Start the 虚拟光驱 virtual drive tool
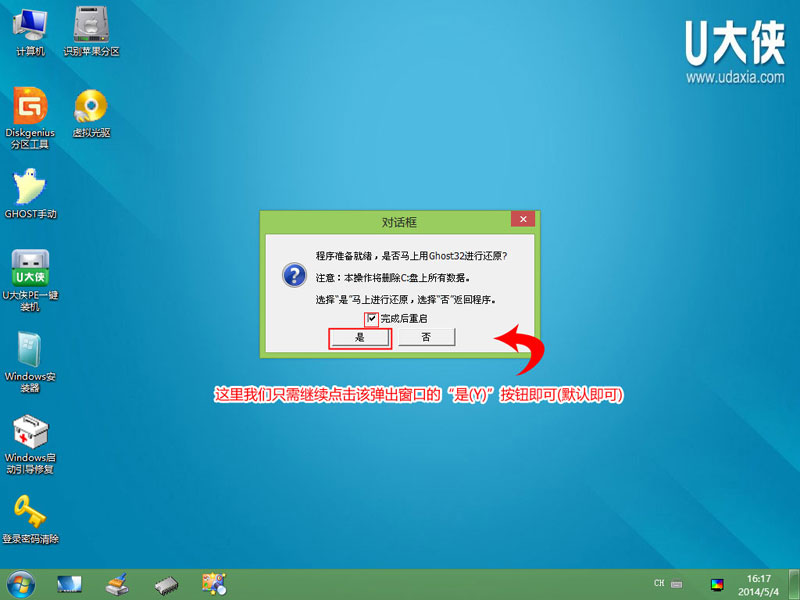Viewport: 800px width, 600px height. click(90, 110)
